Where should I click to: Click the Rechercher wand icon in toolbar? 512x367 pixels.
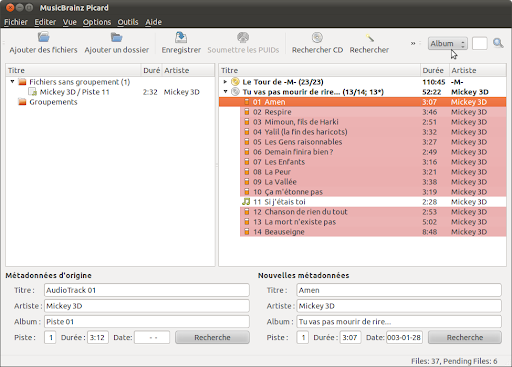click(x=369, y=37)
